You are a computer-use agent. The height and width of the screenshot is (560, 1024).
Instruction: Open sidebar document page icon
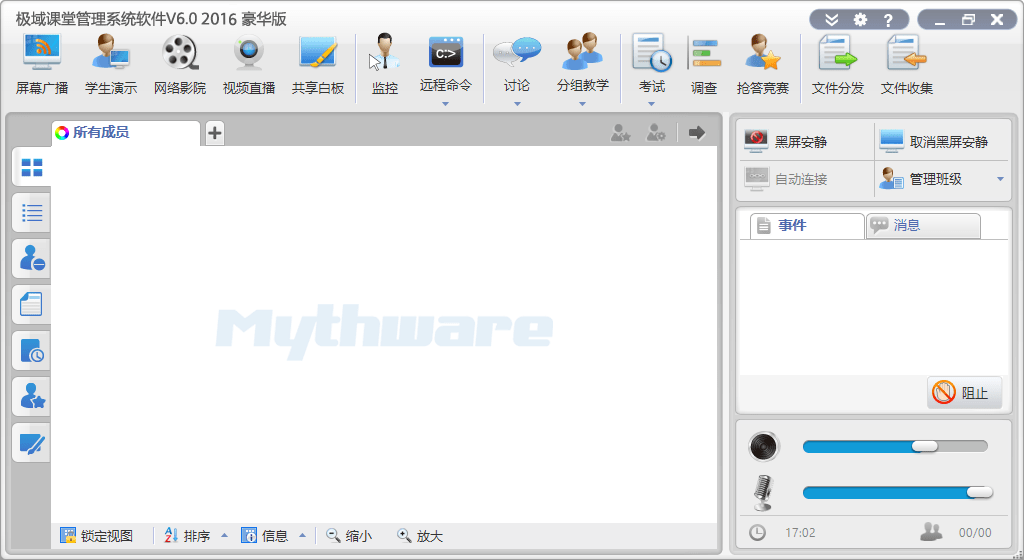pyautogui.click(x=31, y=305)
